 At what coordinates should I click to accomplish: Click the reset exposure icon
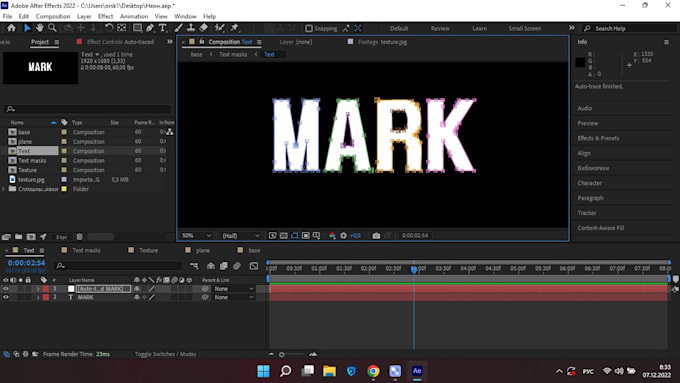click(343, 236)
